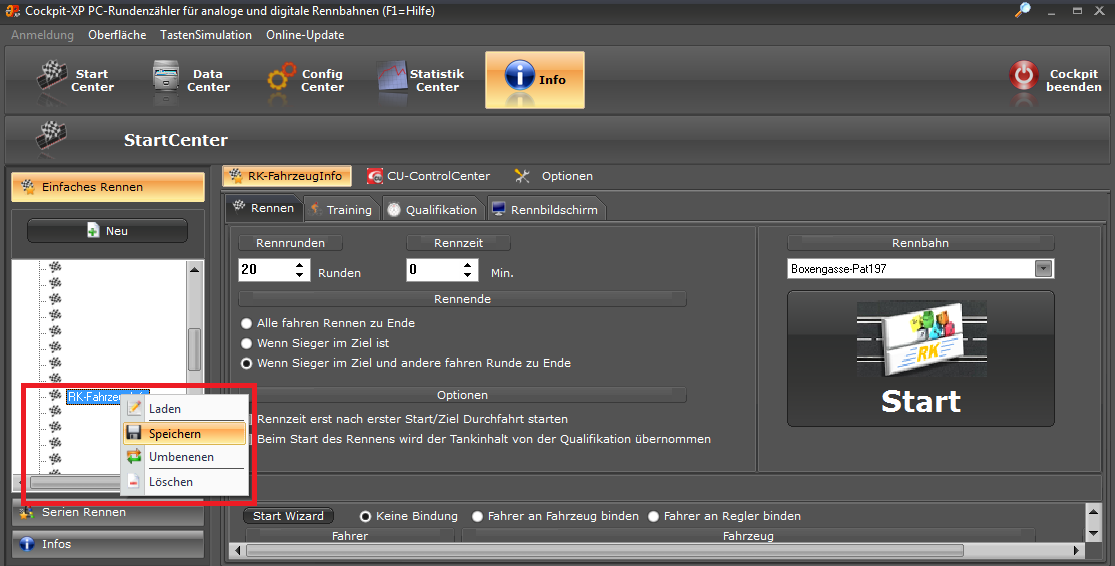Open the Data Center
The width and height of the screenshot is (1115, 566).
[192, 80]
